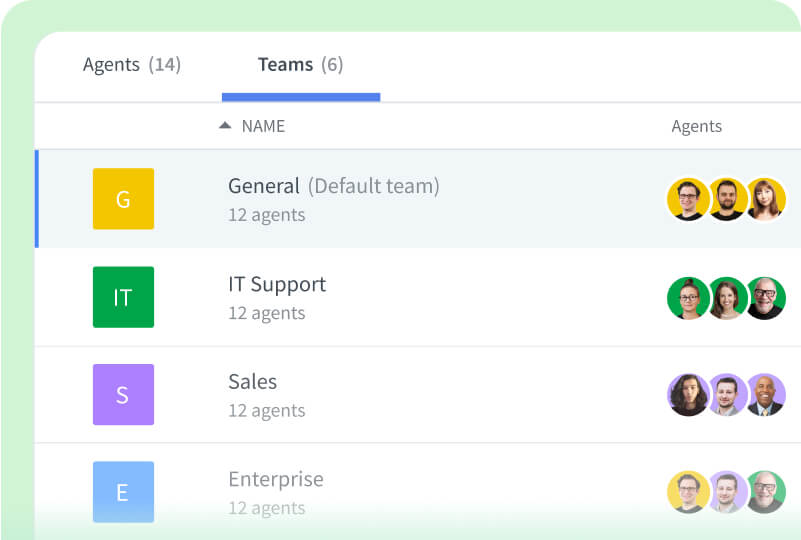Click the purple S team icon
This screenshot has height=540, width=801.
click(123, 394)
